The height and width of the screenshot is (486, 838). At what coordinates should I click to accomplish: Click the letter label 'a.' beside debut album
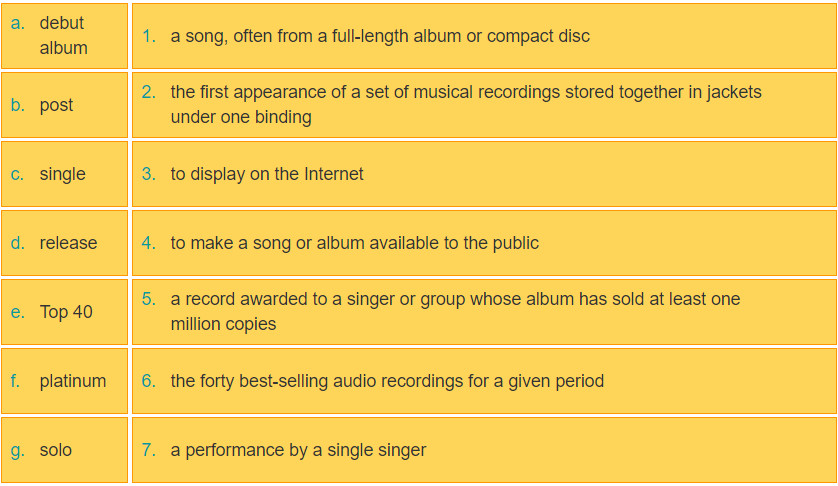pyautogui.click(x=18, y=23)
